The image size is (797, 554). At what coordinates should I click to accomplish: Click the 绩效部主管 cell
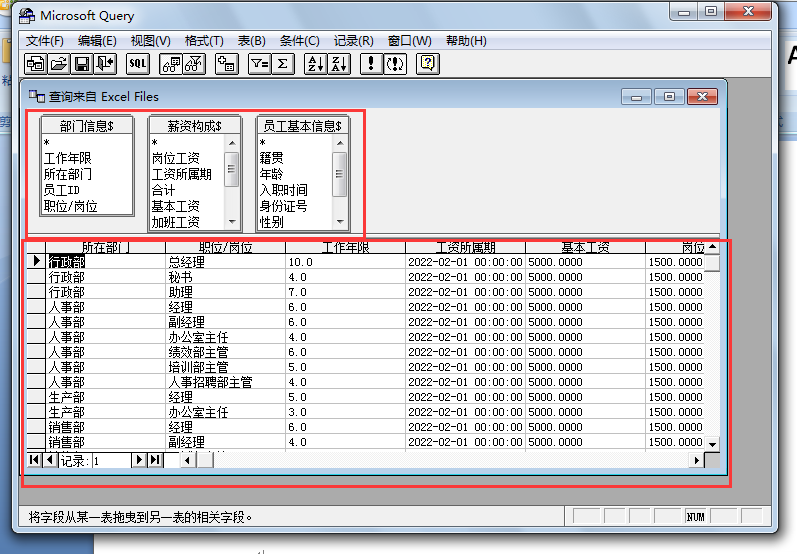tap(225, 352)
